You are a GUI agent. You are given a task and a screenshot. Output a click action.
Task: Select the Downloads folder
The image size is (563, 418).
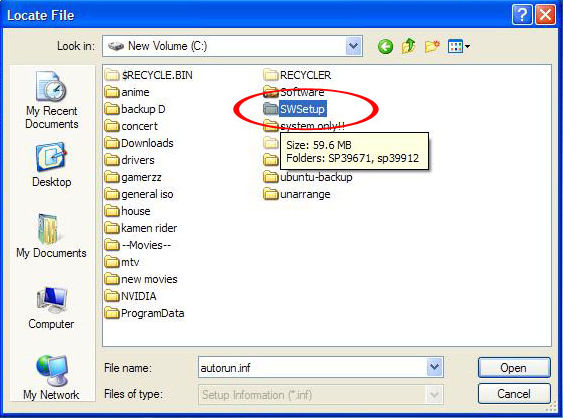139,143
